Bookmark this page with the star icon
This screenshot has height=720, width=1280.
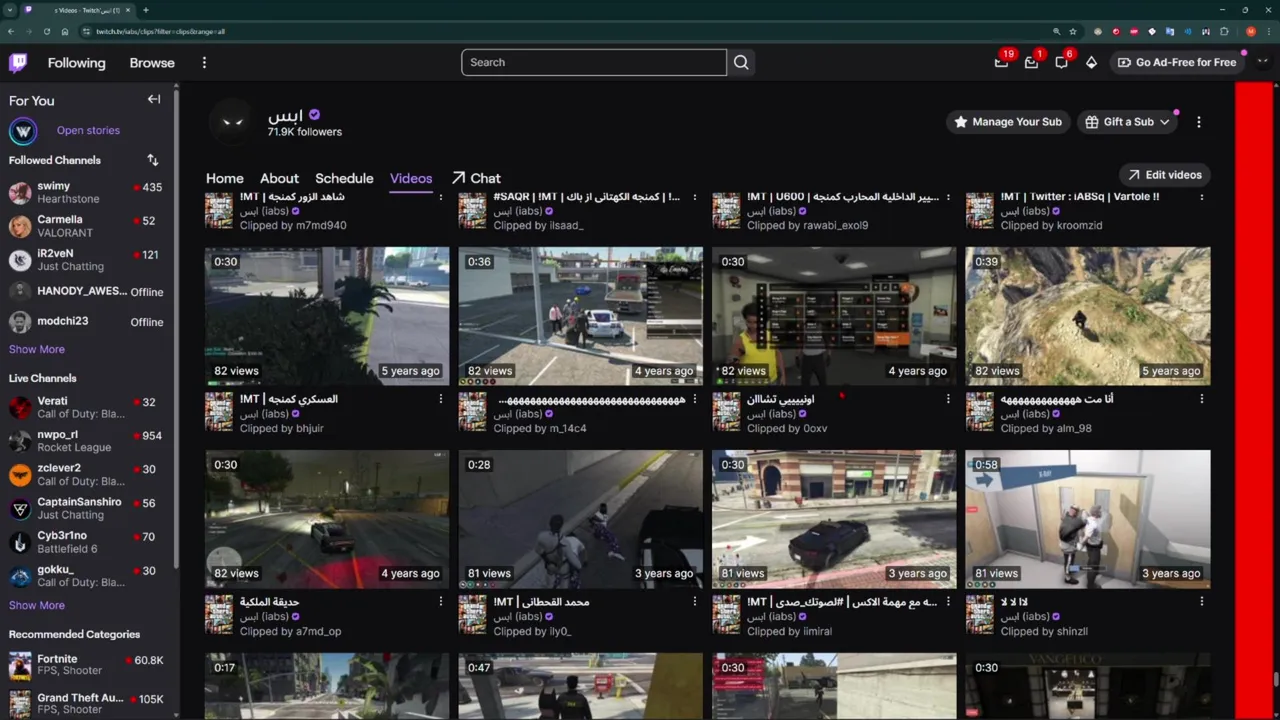point(1073,31)
